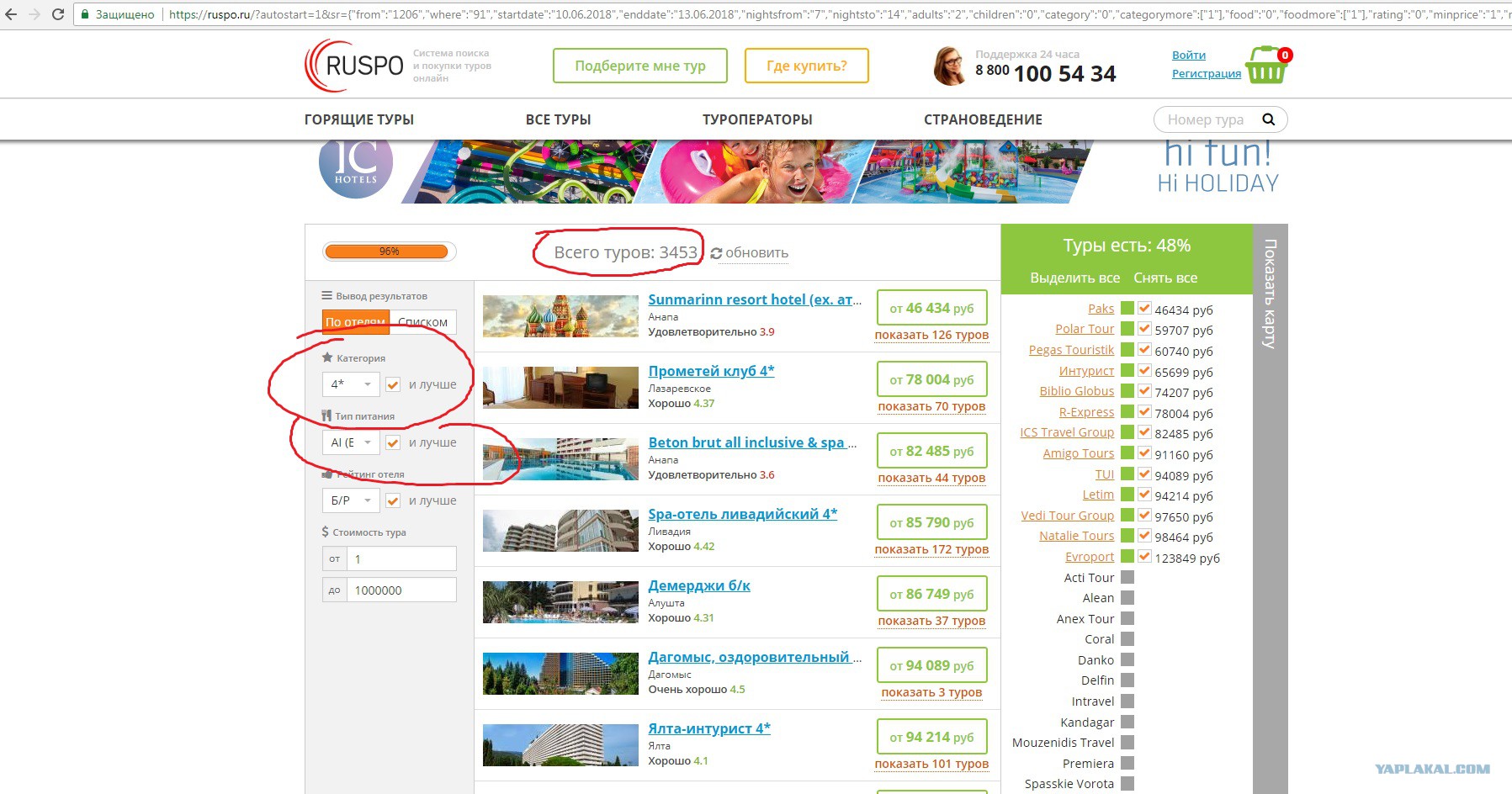Viewport: 1512px width, 794px height.
Task: Click the 'от 46 434 руб' price button
Action: coord(931,309)
